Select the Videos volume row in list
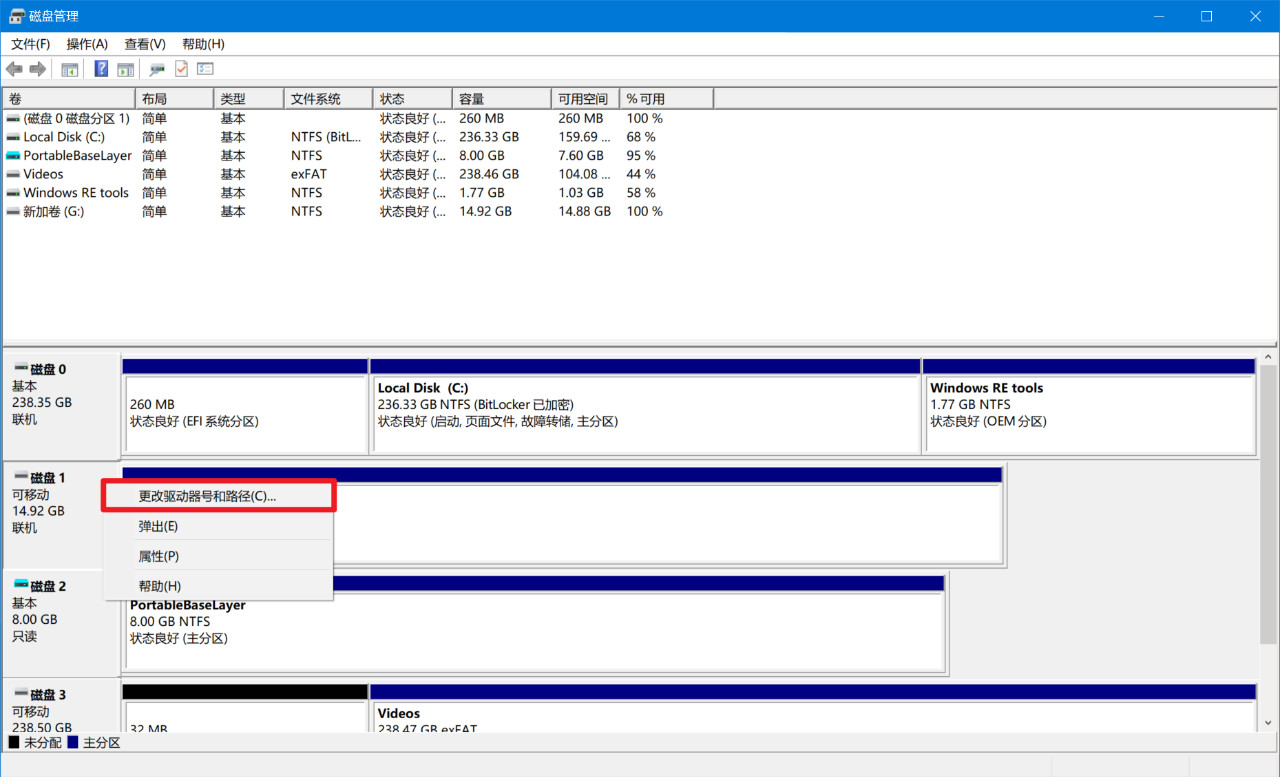Screen dimensions: 1280x777 click(x=44, y=174)
